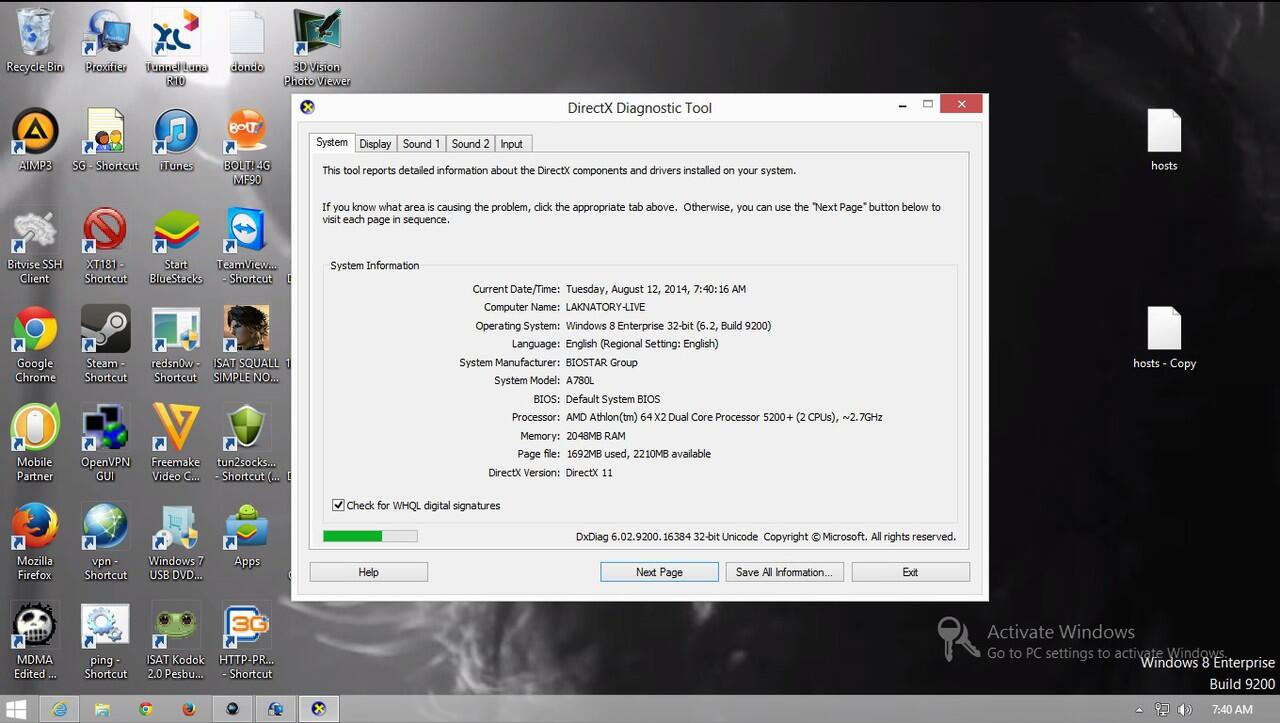Launch Freemake Video Converter desktop icon

coord(176,442)
